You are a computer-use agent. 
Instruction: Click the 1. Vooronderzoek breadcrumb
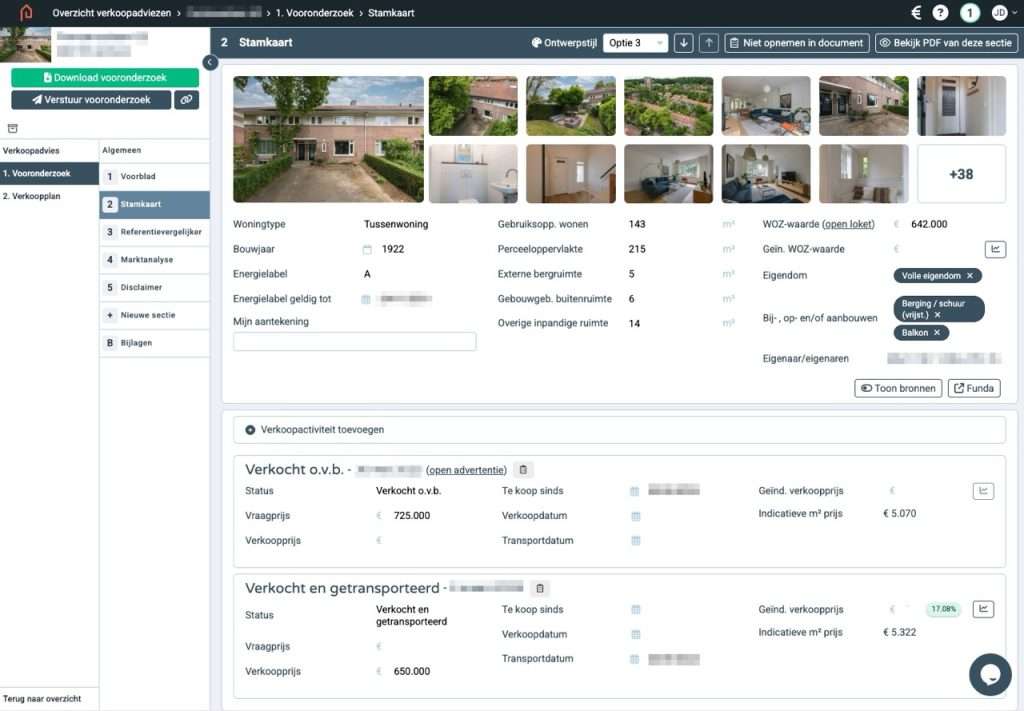pos(314,13)
